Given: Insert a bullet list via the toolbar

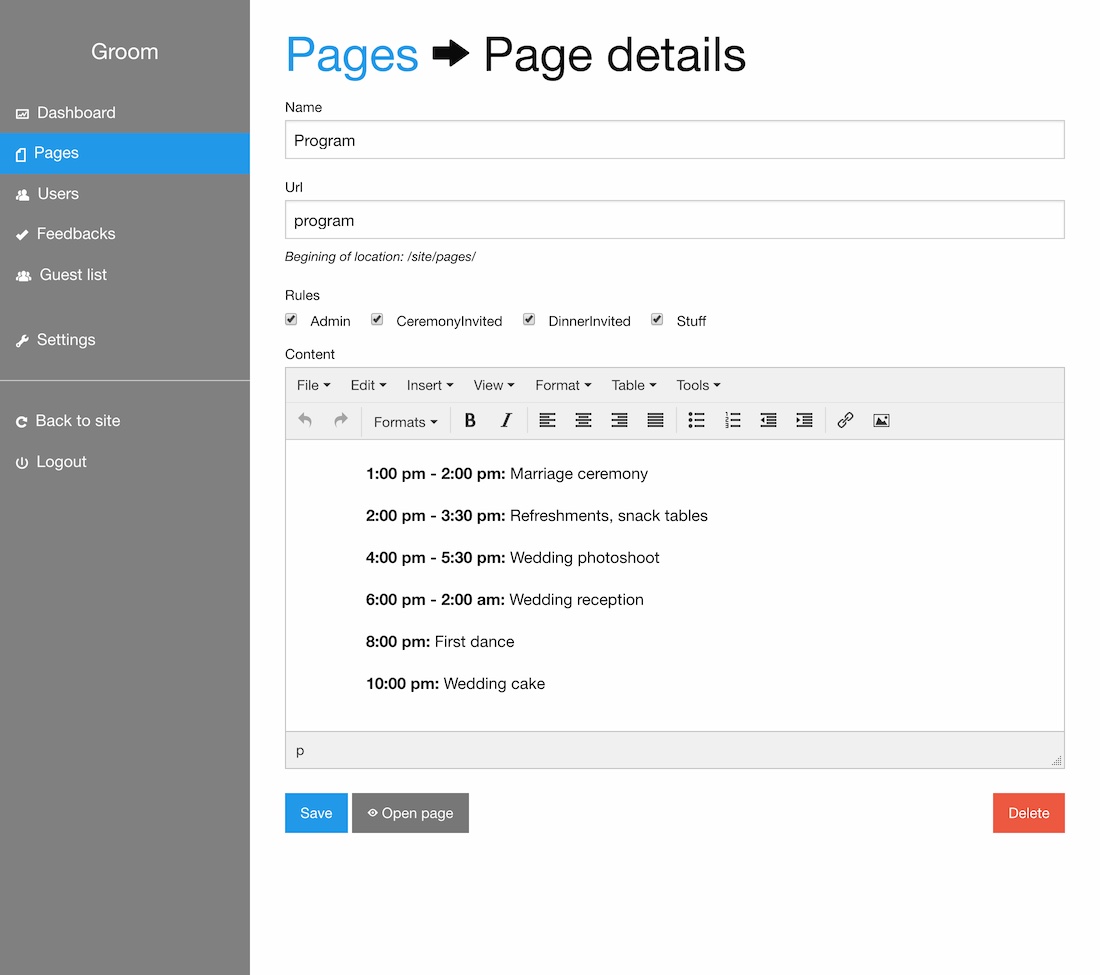Looking at the screenshot, I should [x=696, y=421].
